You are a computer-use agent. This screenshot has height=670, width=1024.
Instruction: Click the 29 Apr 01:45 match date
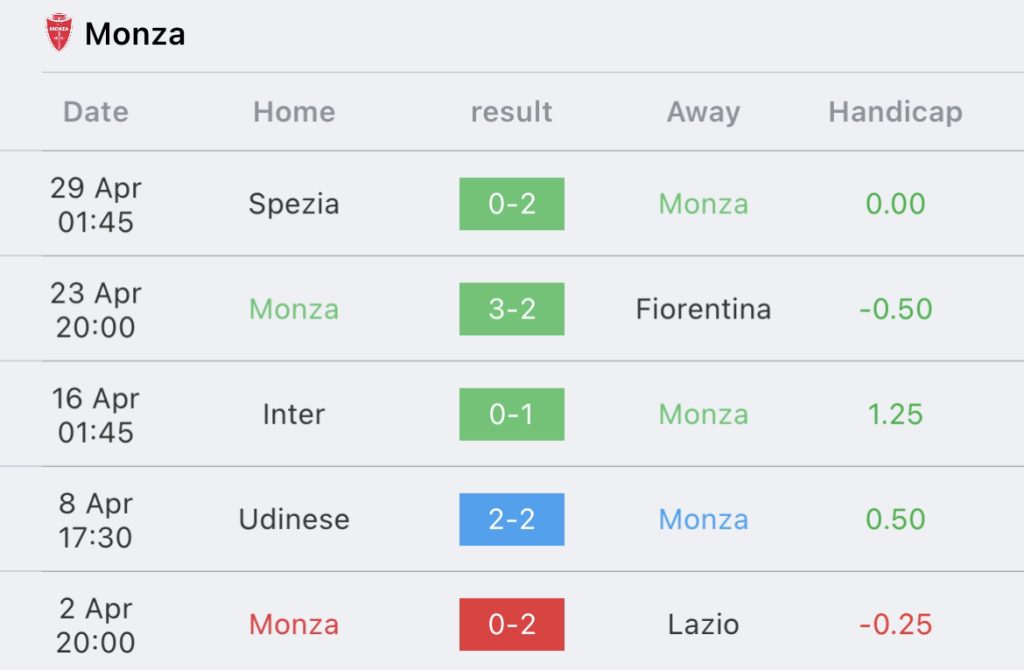click(x=96, y=204)
